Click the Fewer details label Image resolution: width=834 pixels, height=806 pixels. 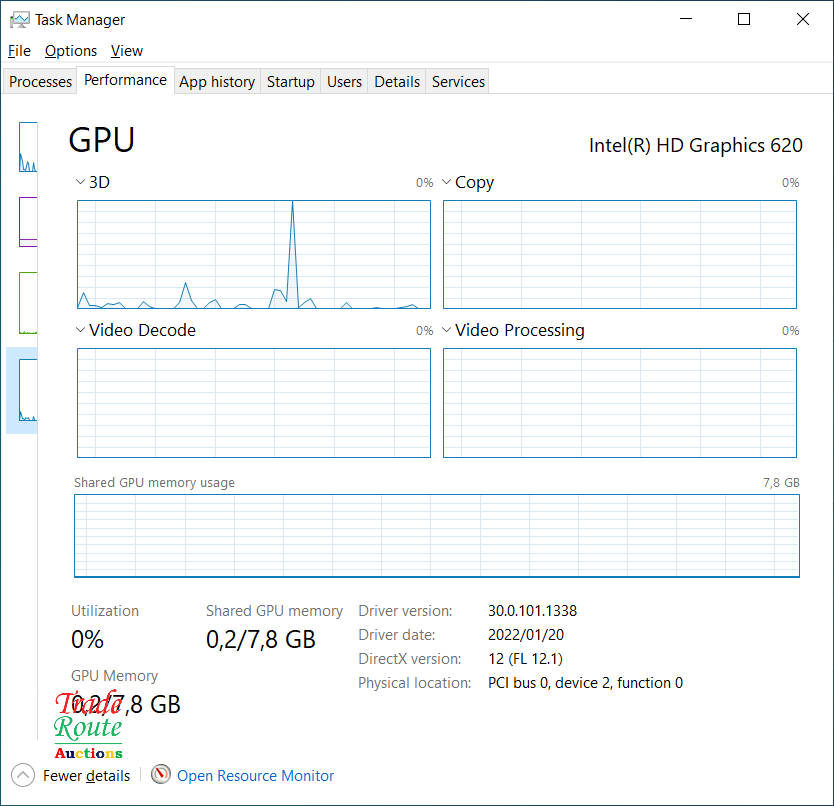coord(86,776)
